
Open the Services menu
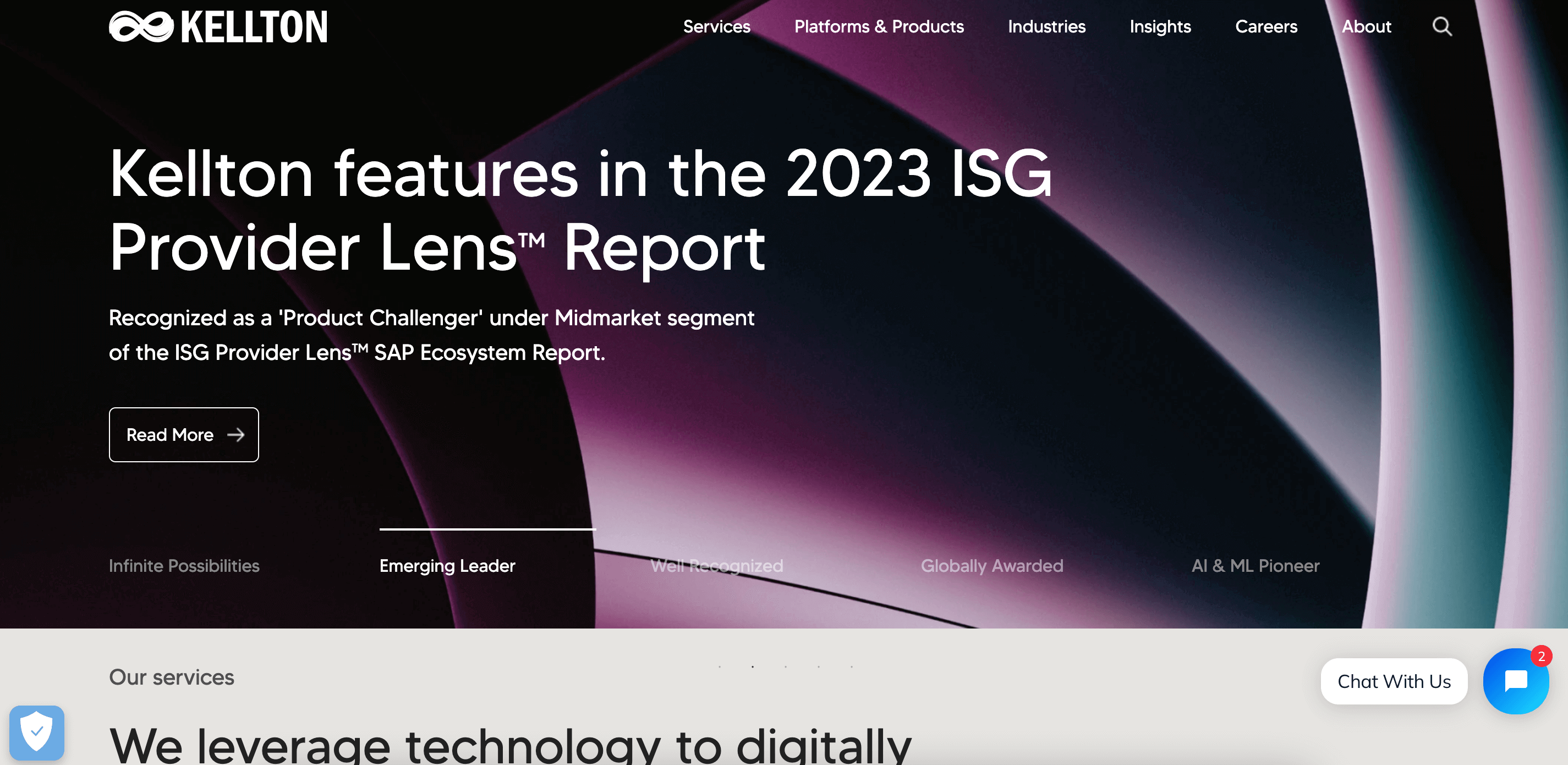716,27
